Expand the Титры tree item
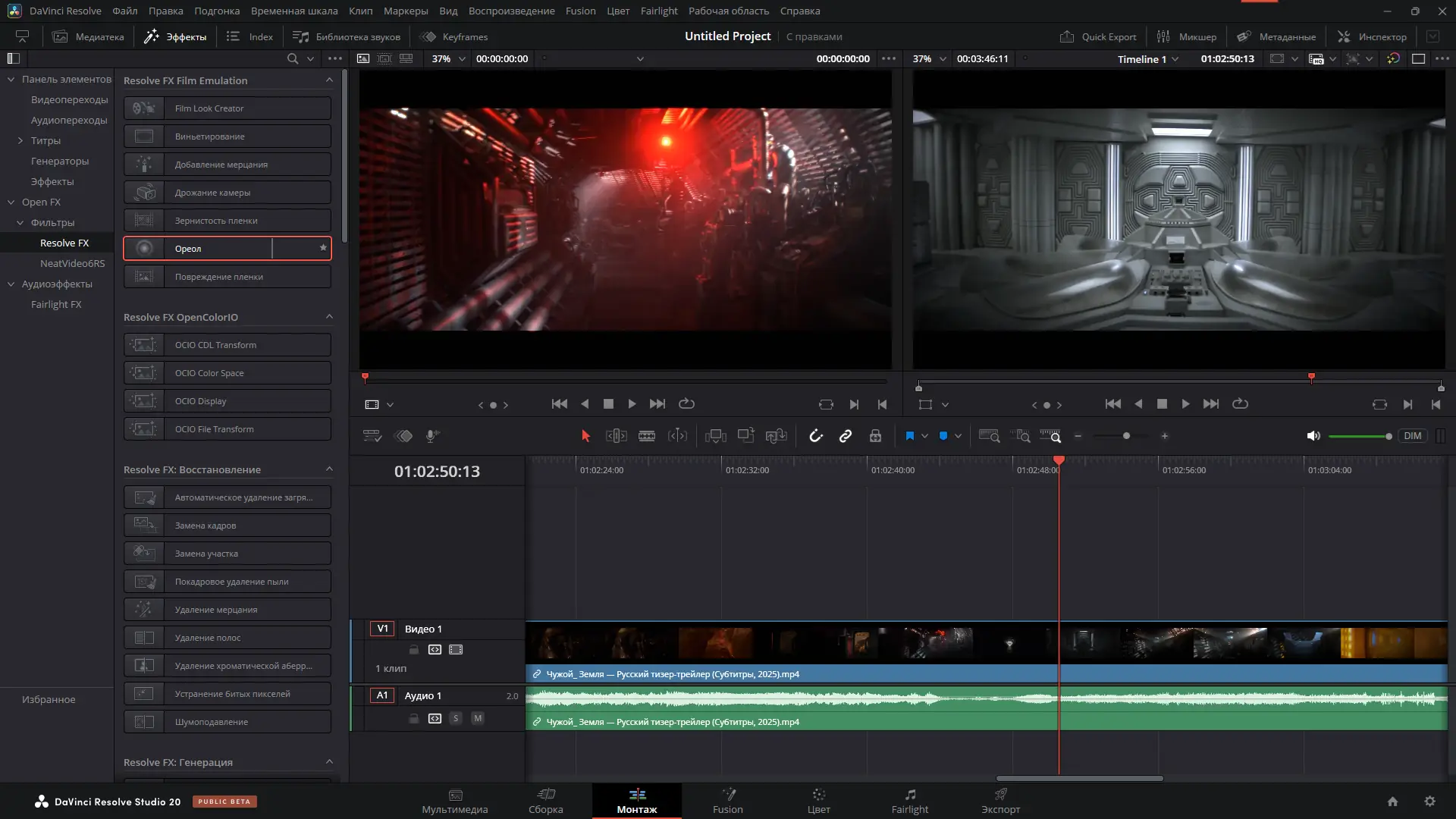The height and width of the screenshot is (819, 1456). click(20, 140)
